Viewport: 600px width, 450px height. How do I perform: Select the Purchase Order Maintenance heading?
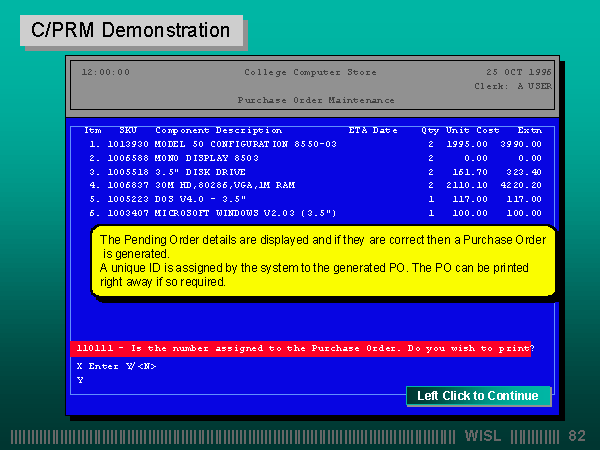(x=315, y=100)
